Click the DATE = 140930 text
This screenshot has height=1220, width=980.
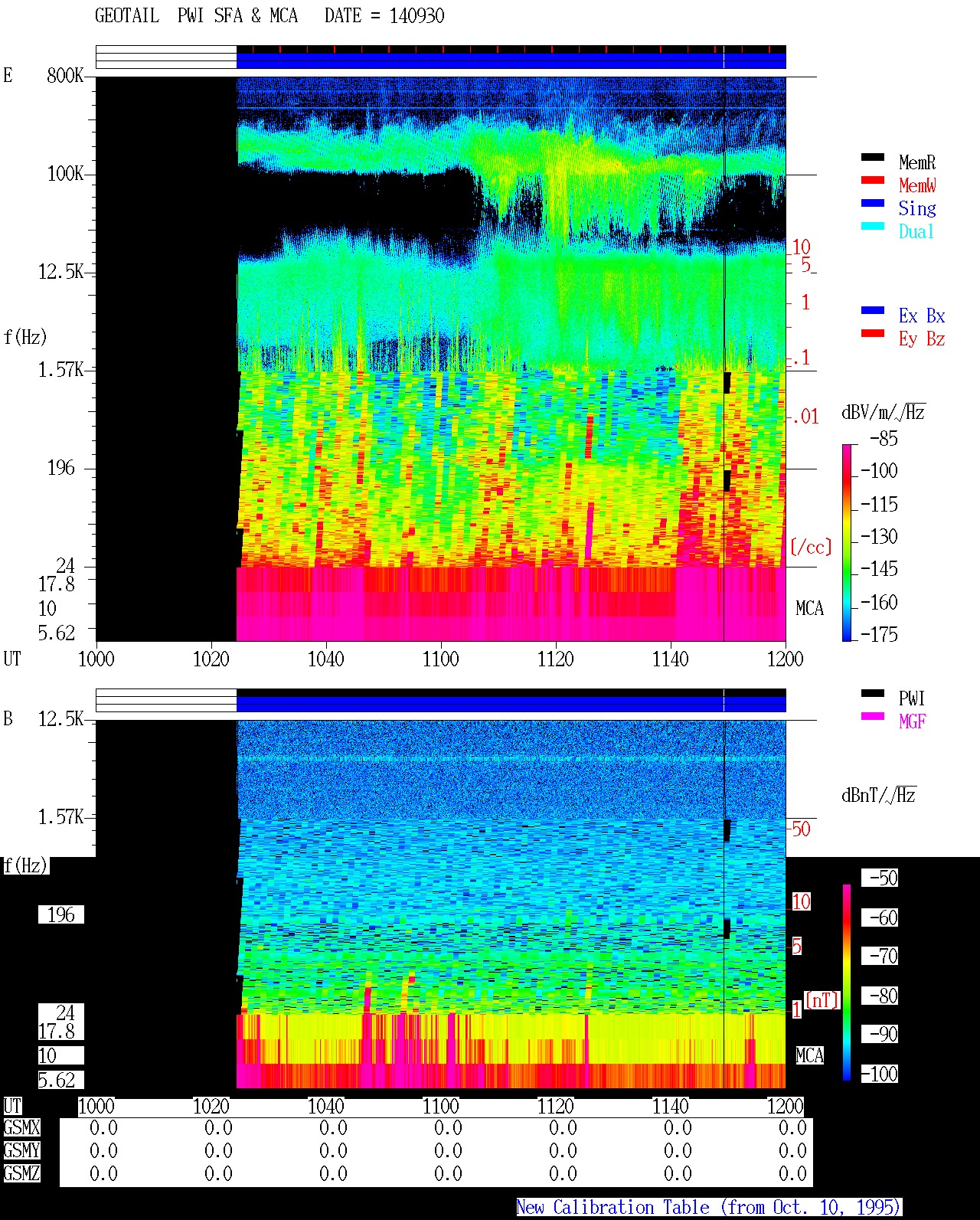384,16
